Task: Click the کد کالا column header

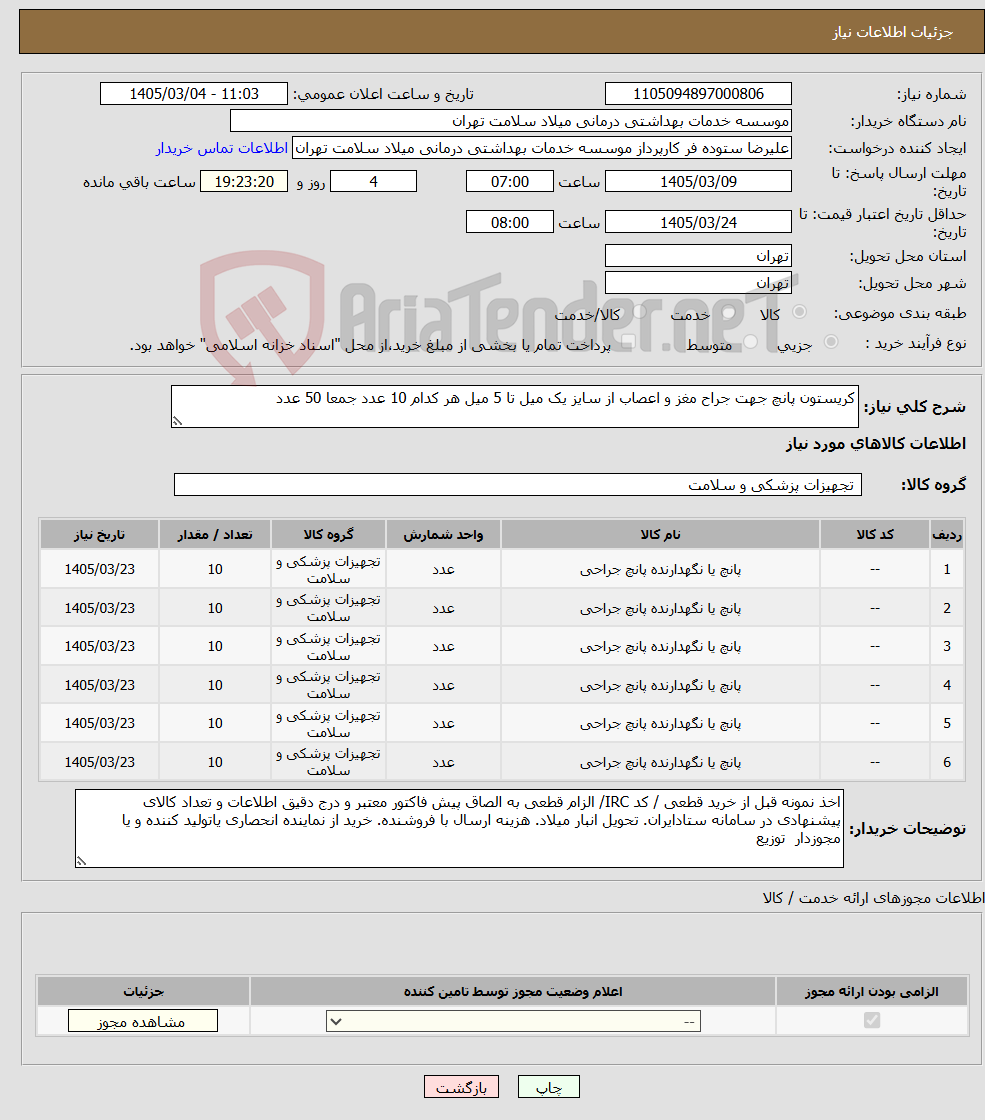Action: [875, 534]
